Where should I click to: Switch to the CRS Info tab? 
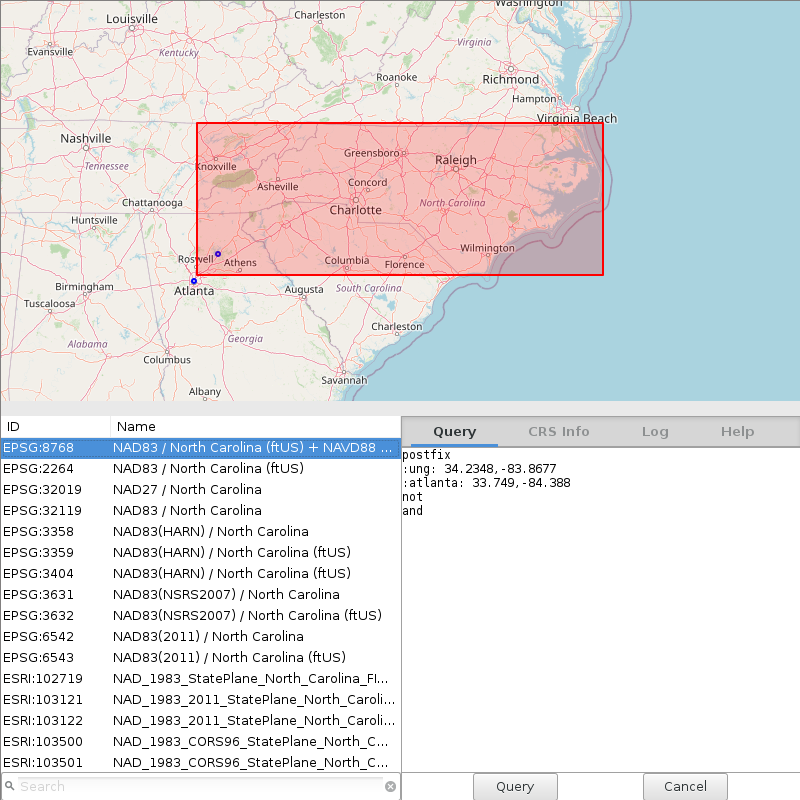tap(558, 431)
